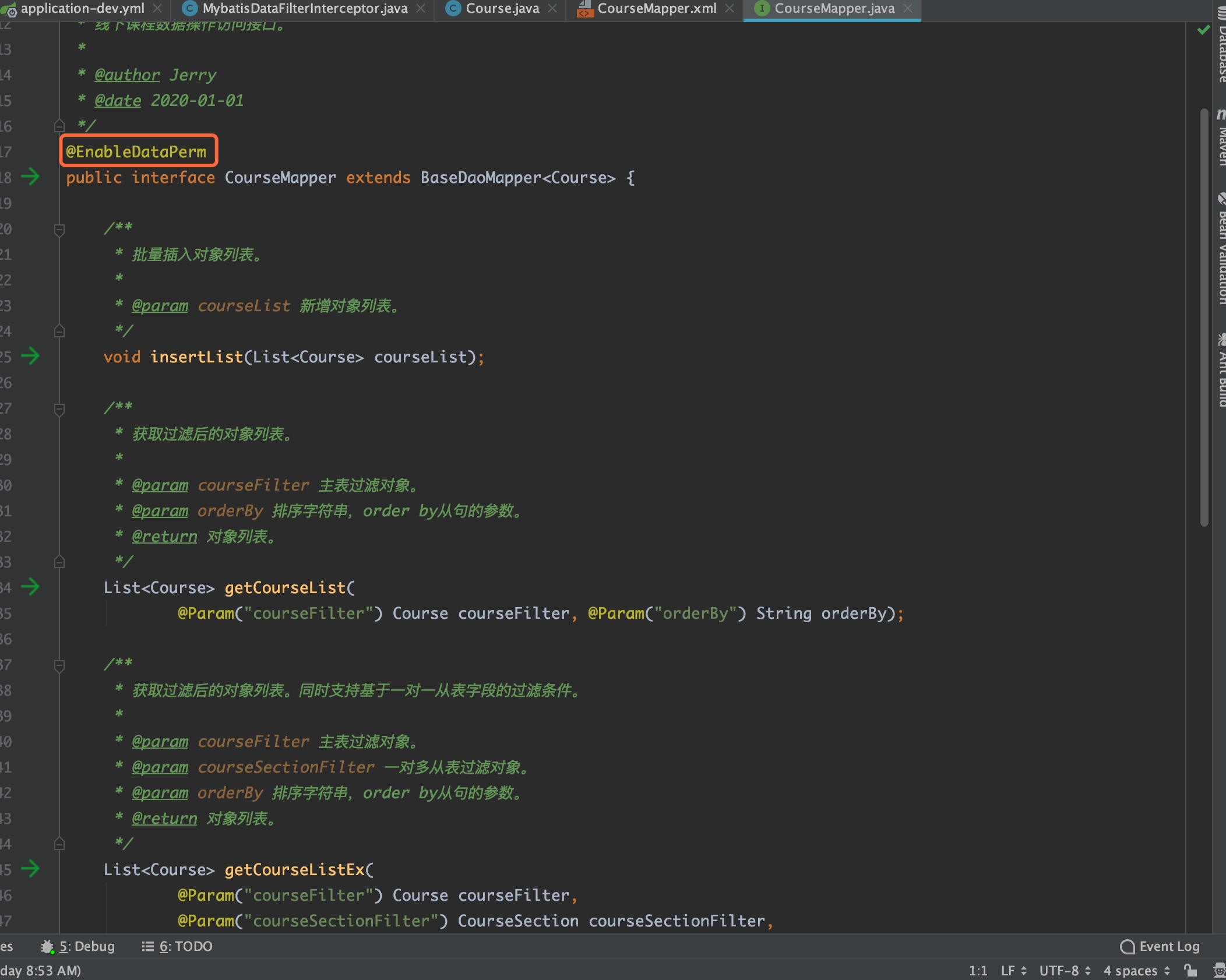
Task: Toggle the fold marker at line 44
Action: coord(59,844)
